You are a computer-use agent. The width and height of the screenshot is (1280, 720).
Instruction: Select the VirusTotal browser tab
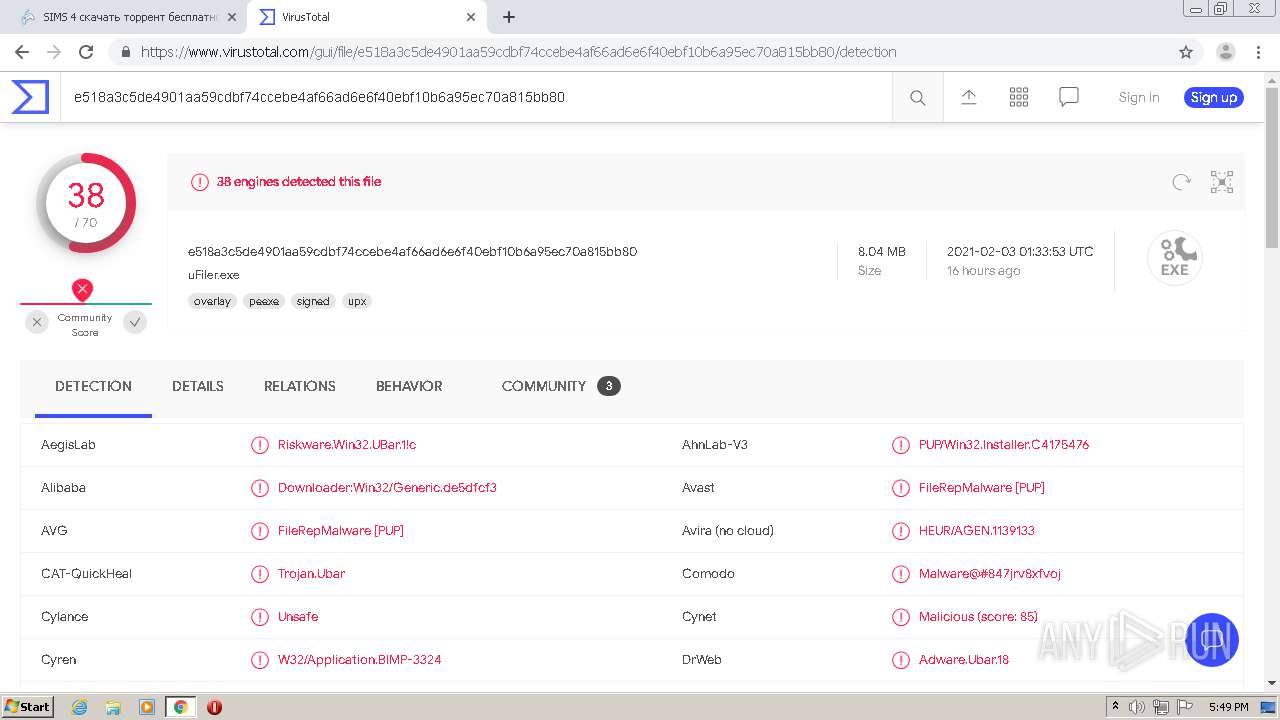[x=366, y=17]
